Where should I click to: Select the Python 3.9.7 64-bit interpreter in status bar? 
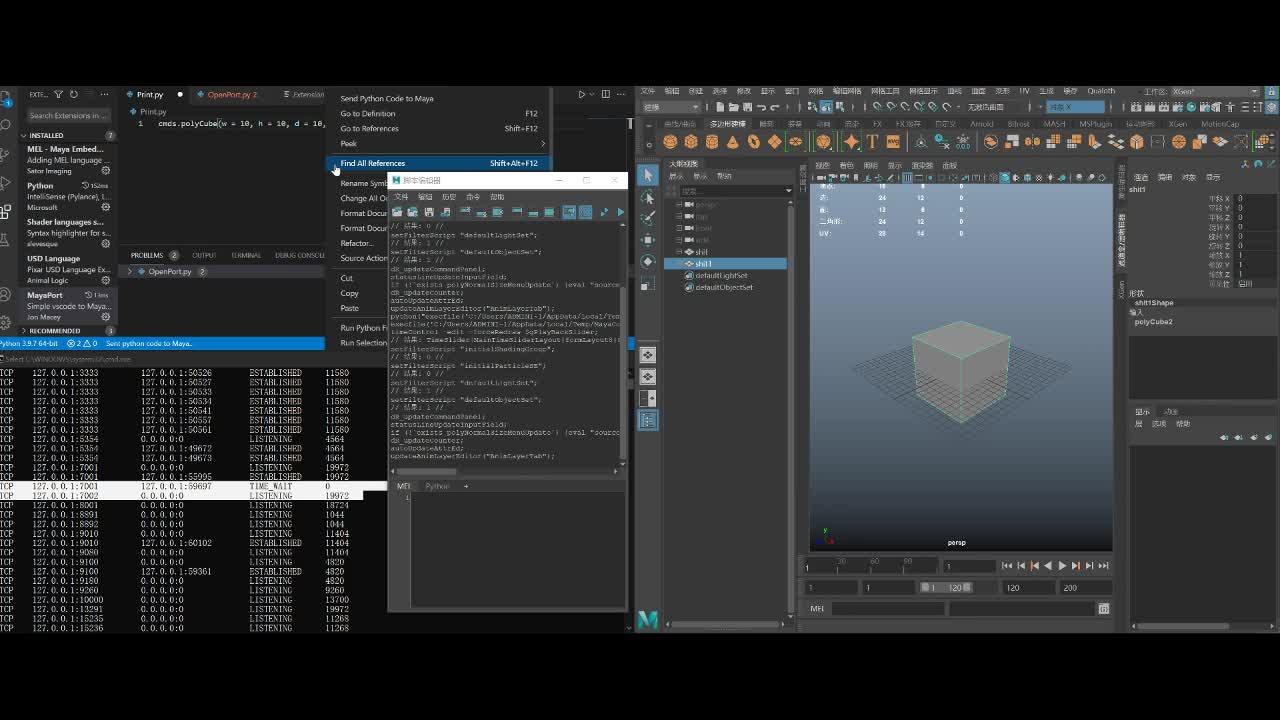(x=30, y=343)
